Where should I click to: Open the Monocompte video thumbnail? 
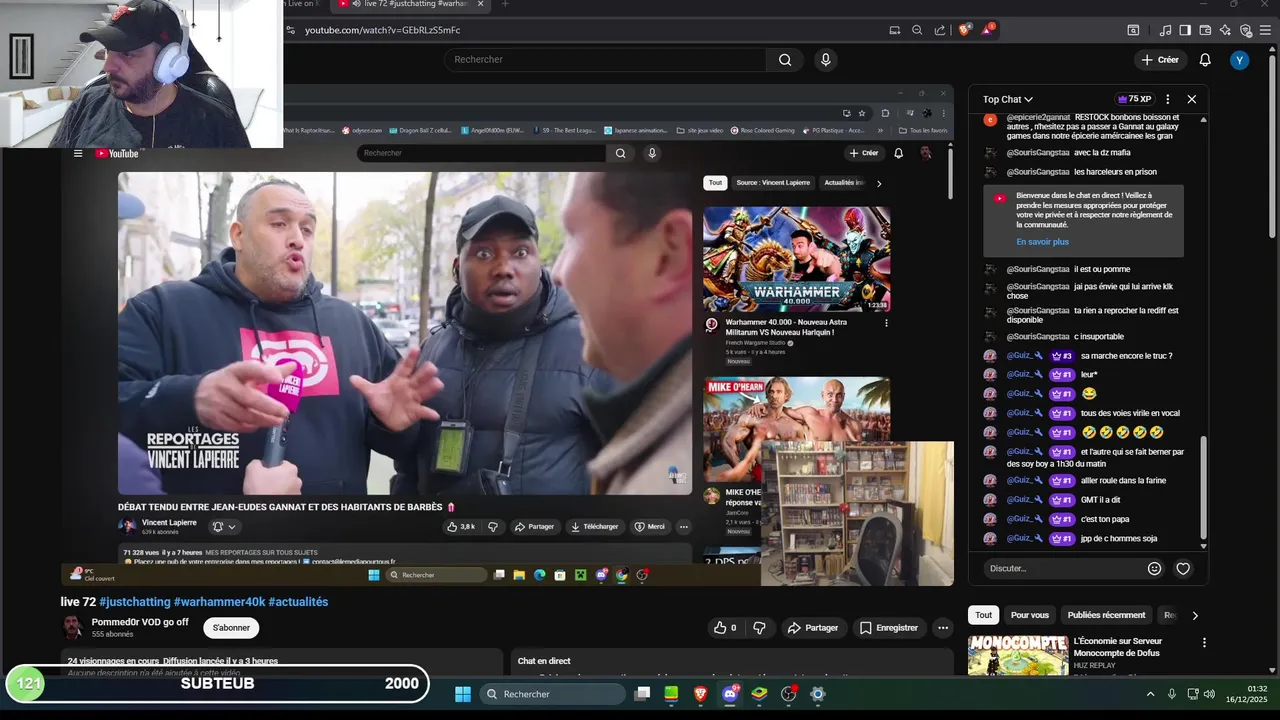click(x=1018, y=655)
